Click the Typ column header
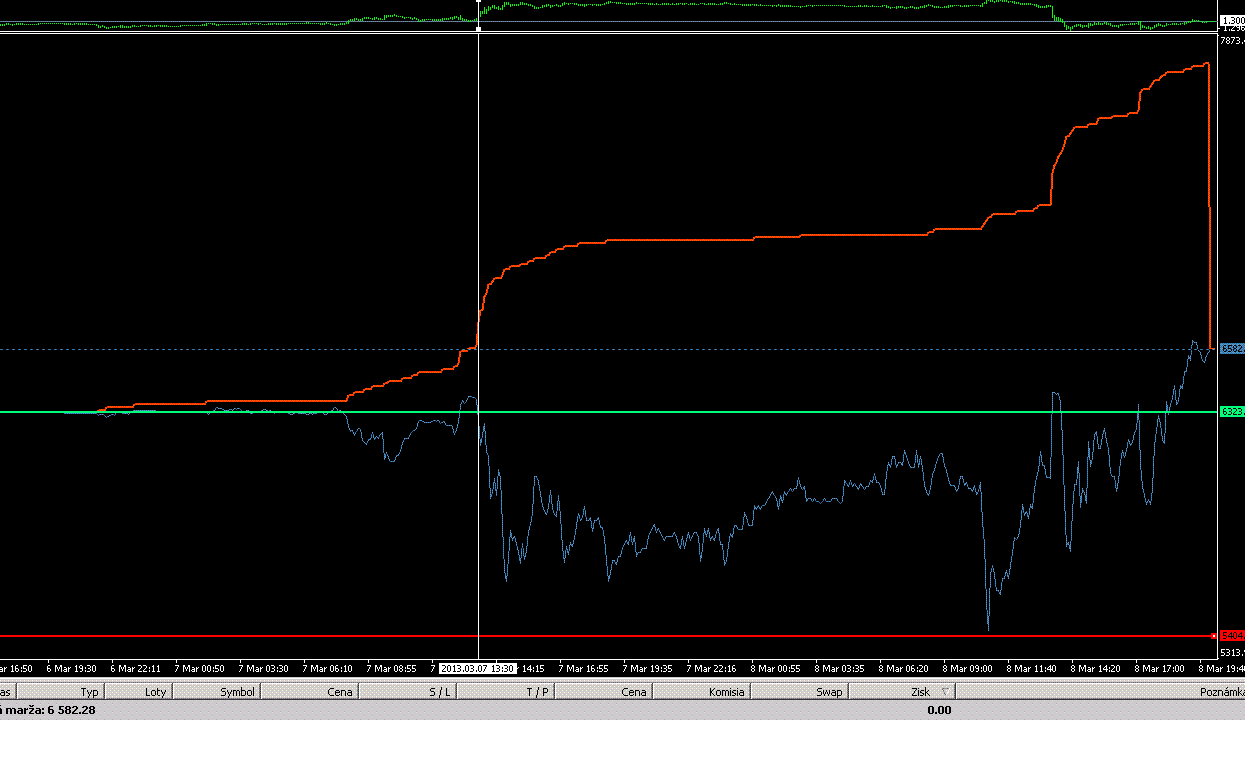 pyautogui.click(x=60, y=691)
